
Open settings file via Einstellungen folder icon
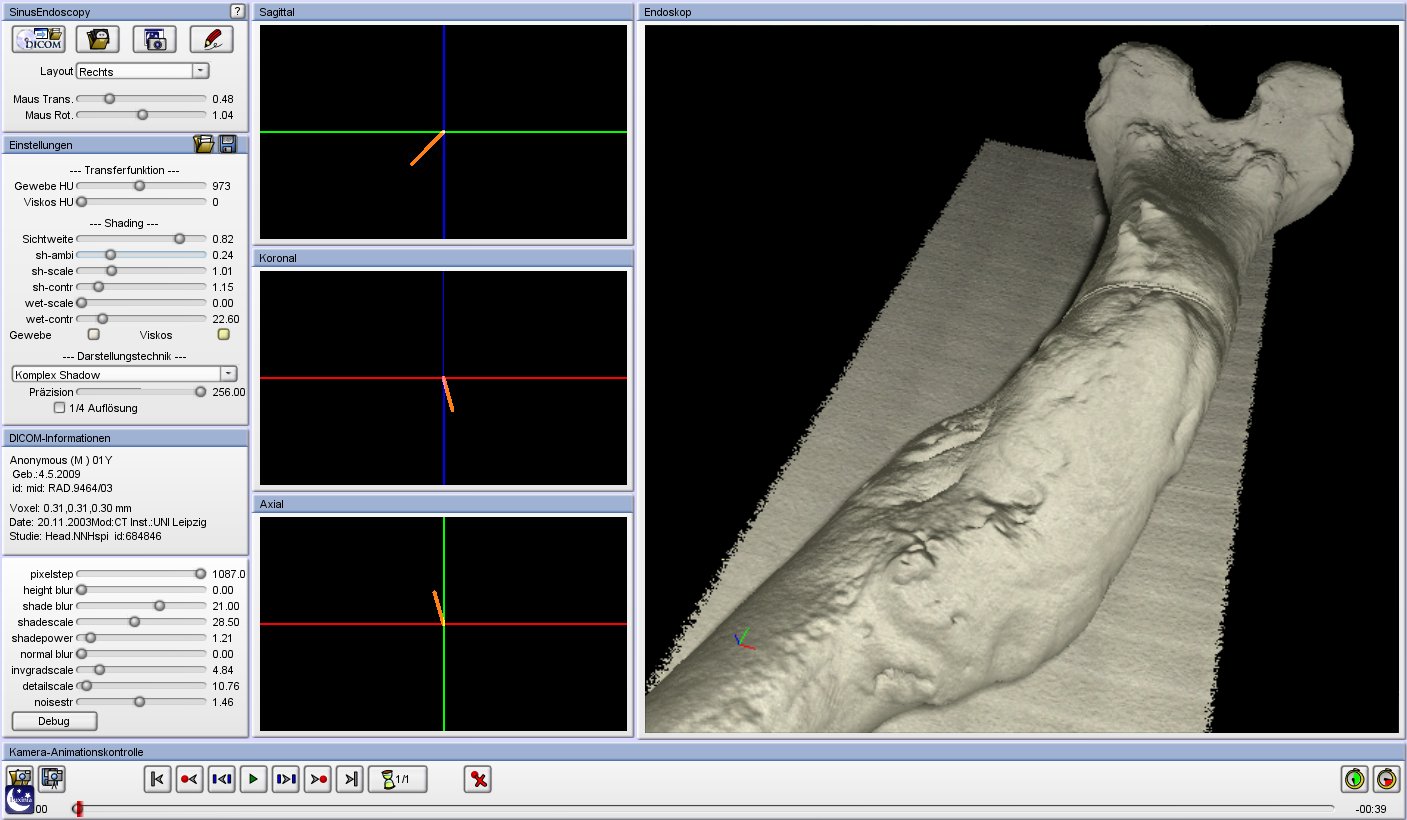coord(204,144)
